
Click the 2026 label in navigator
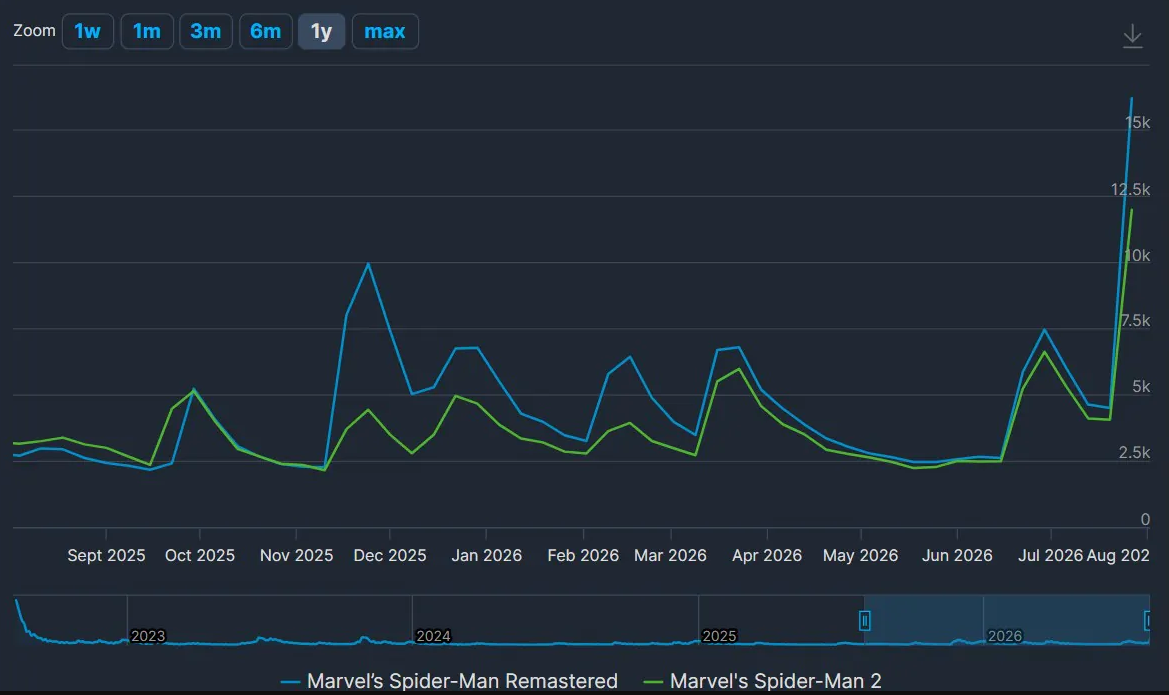[x=1005, y=636]
